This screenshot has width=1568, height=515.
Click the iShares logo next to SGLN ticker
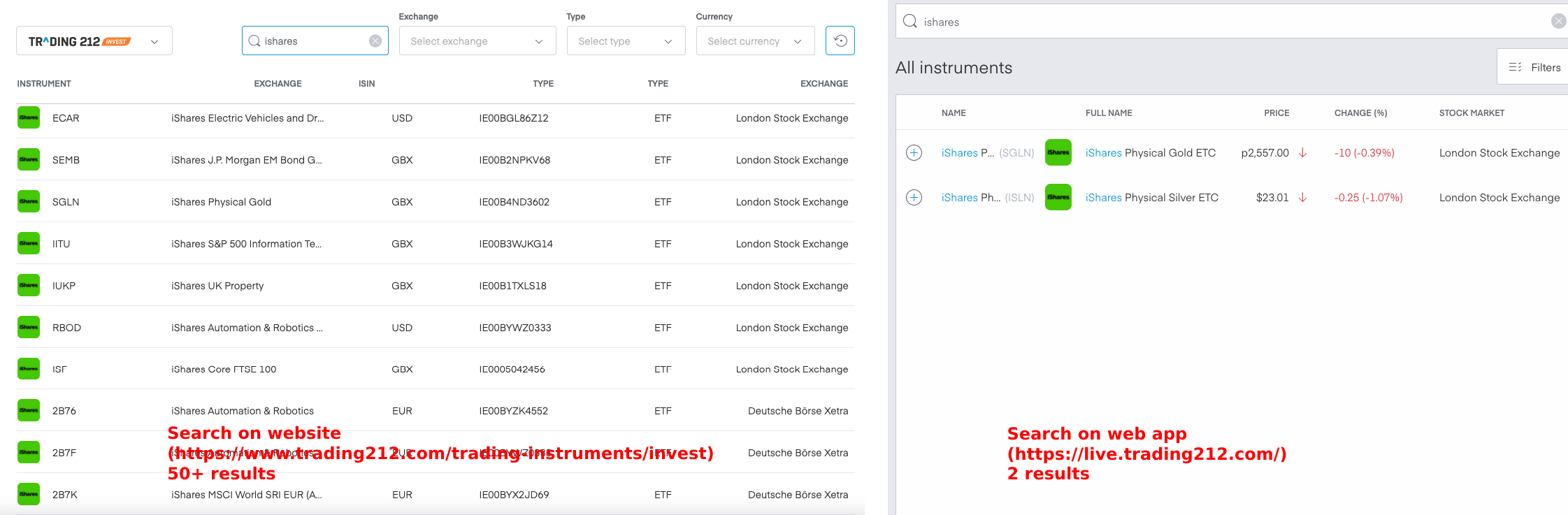pyautogui.click(x=29, y=201)
